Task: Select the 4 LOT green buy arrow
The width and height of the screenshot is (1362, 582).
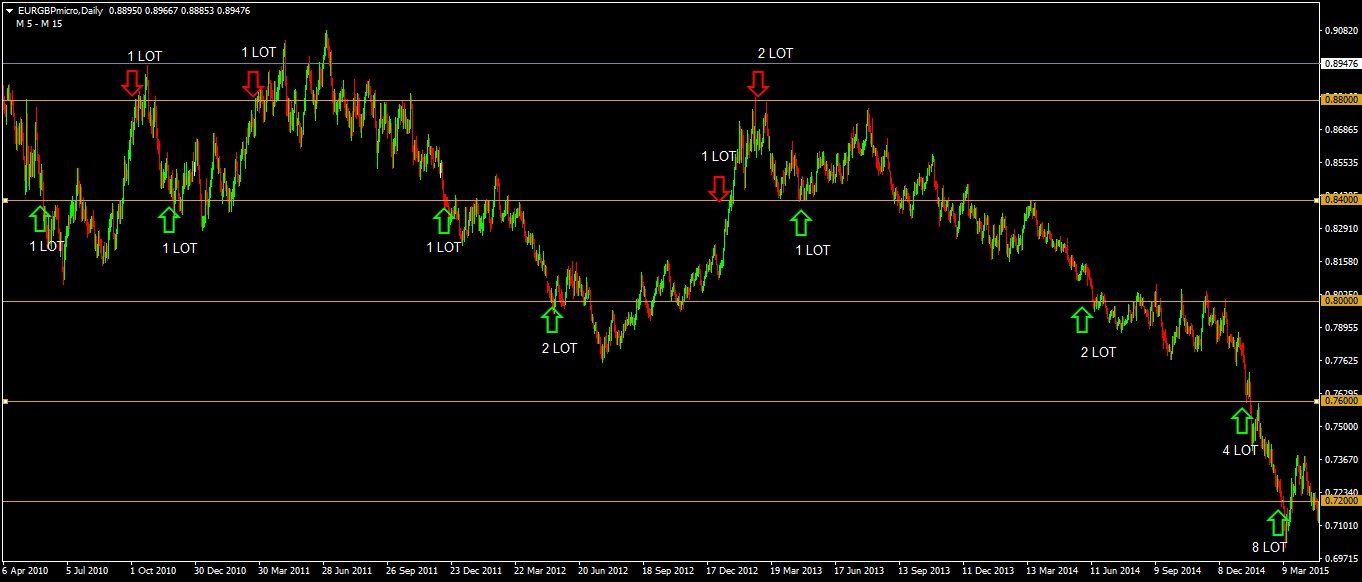Action: 1243,419
